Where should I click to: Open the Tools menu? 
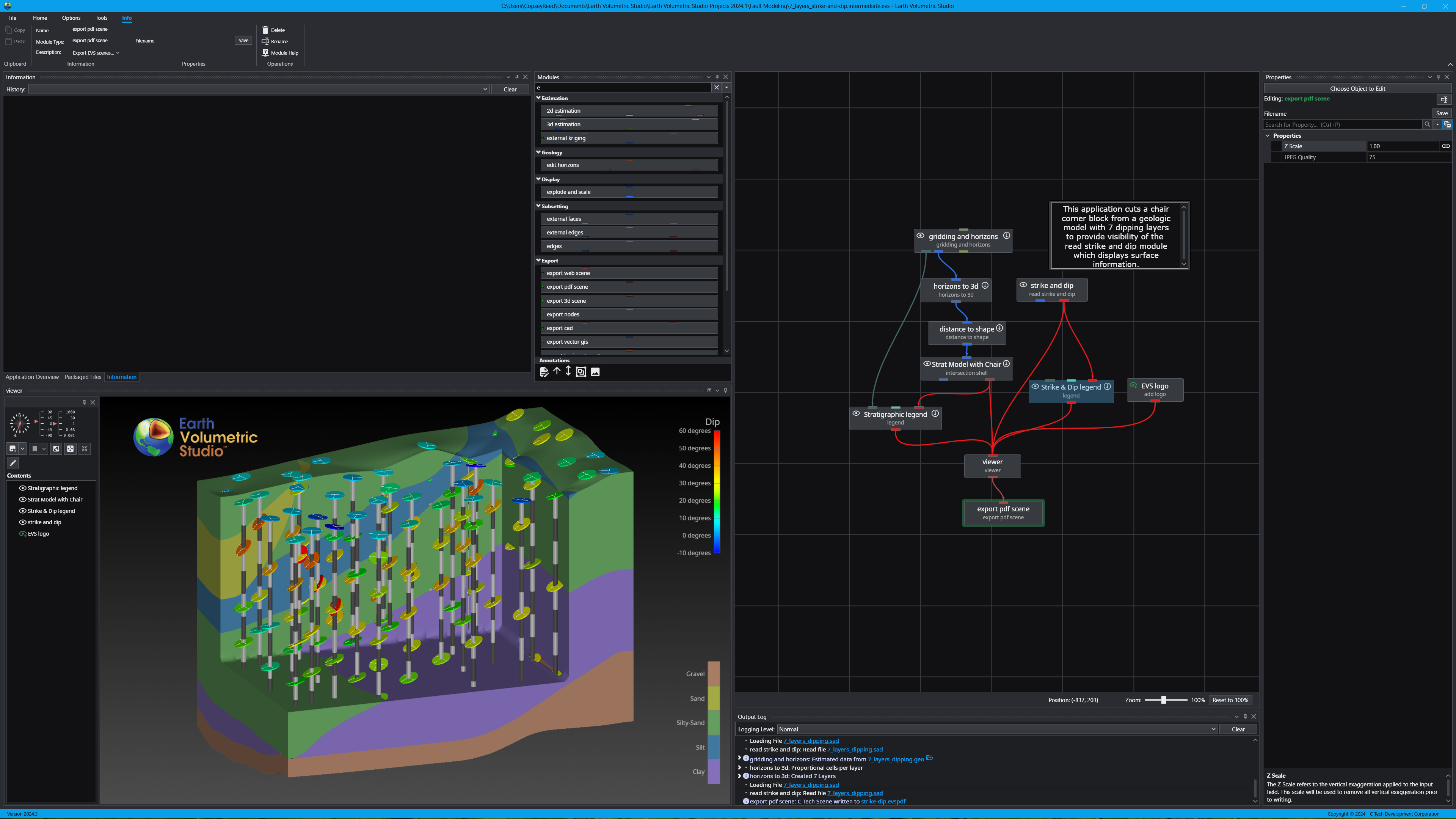pyautogui.click(x=101, y=17)
